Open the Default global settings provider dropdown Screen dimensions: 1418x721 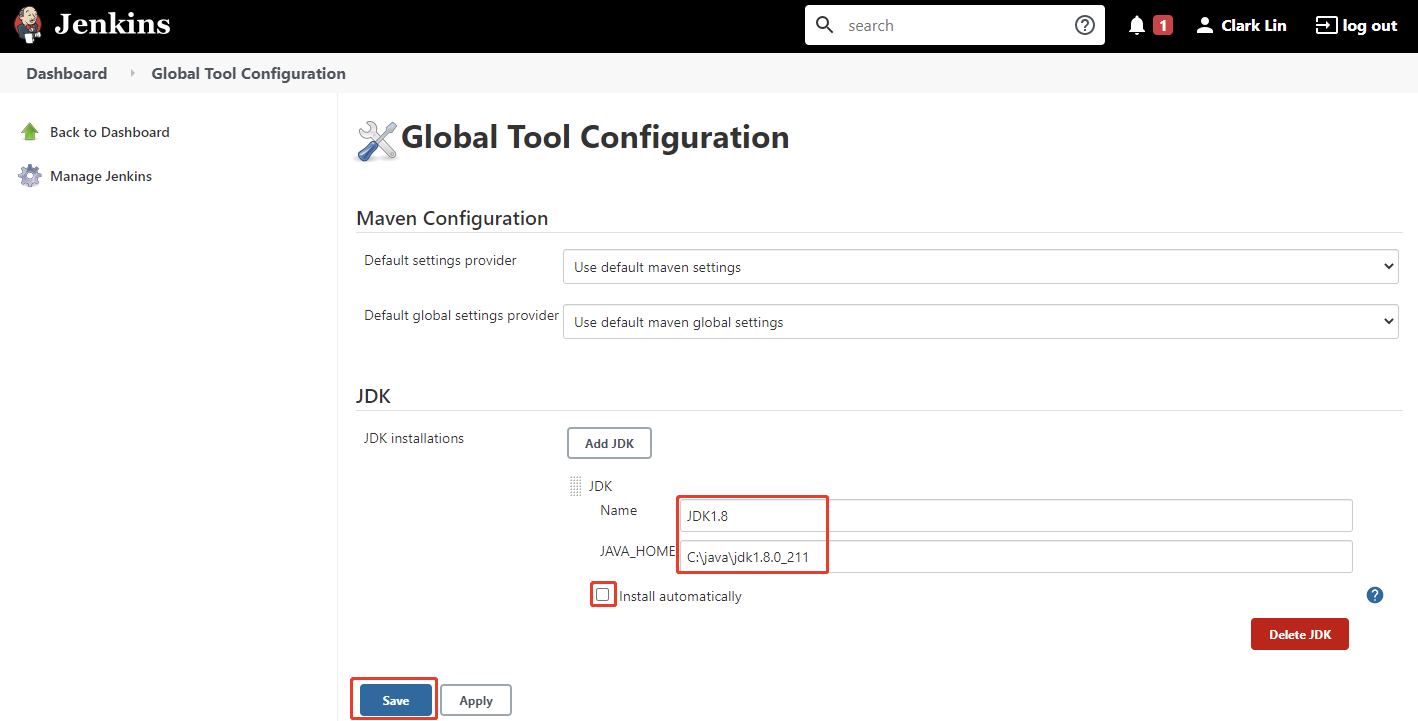point(980,322)
